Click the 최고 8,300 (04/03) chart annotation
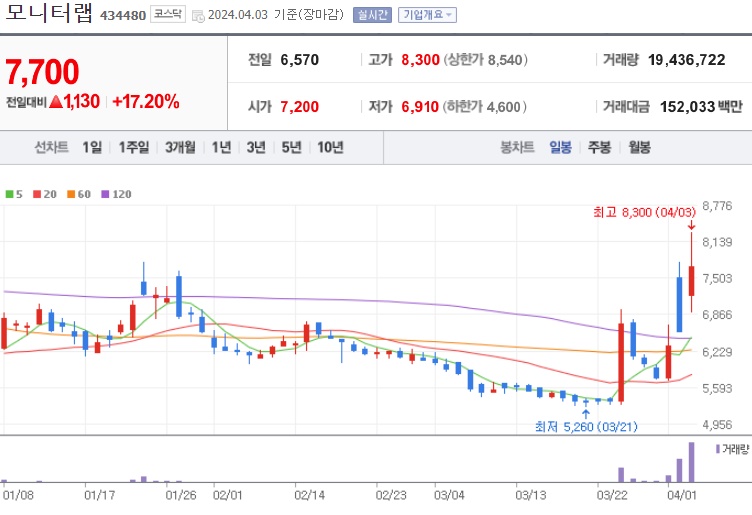752x515 pixels. (x=644, y=212)
